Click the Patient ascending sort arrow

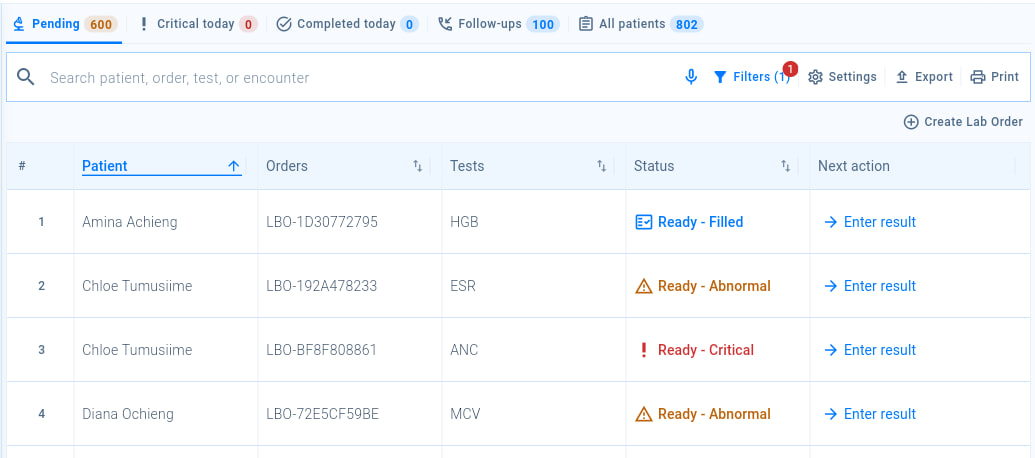tap(234, 166)
